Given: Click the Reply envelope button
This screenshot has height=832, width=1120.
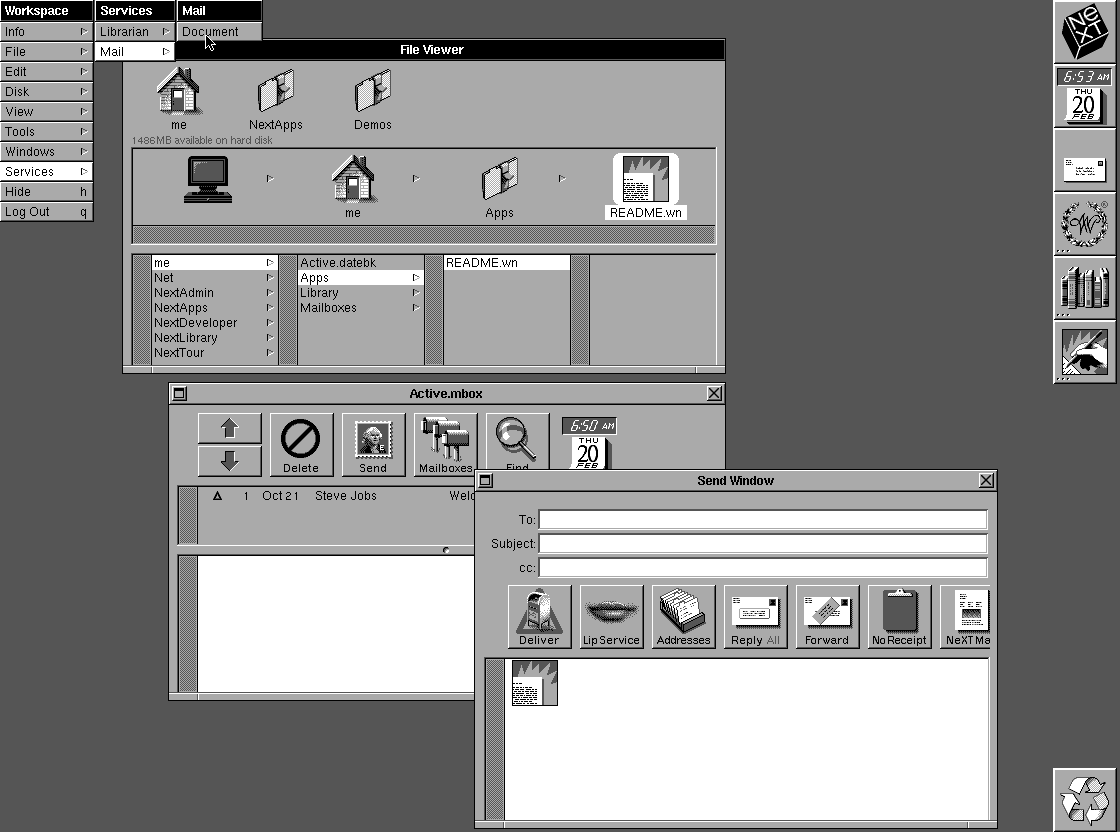Looking at the screenshot, I should [x=756, y=616].
